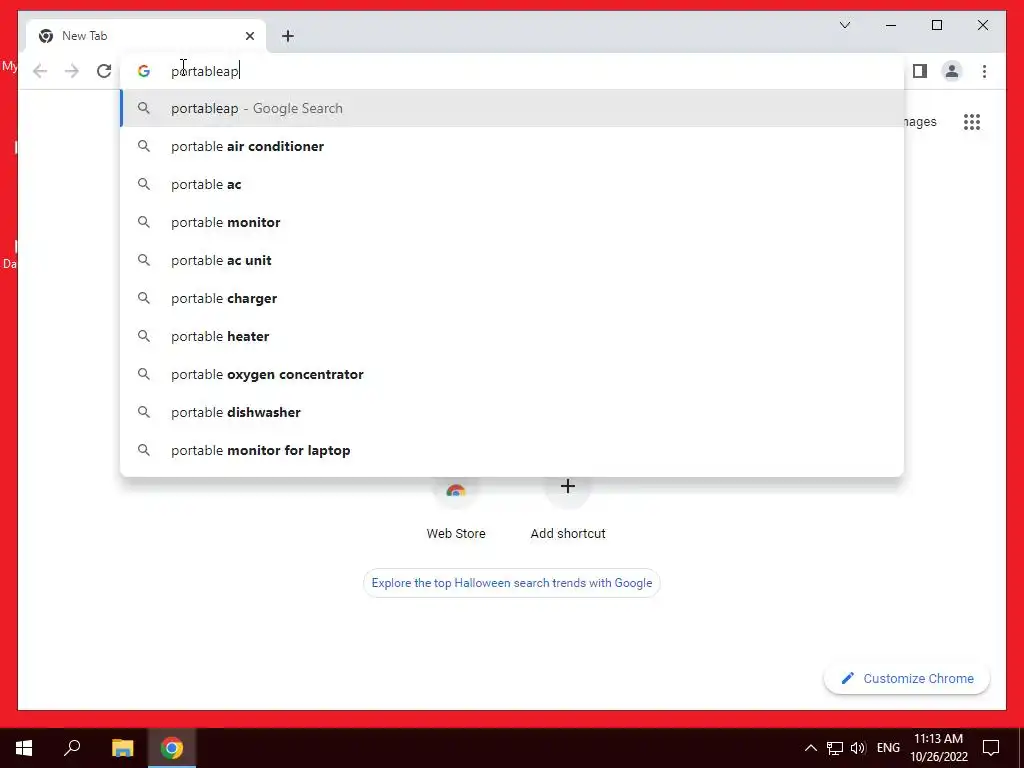The height and width of the screenshot is (768, 1024).
Task: Minimize the Chrome window
Action: [891, 25]
